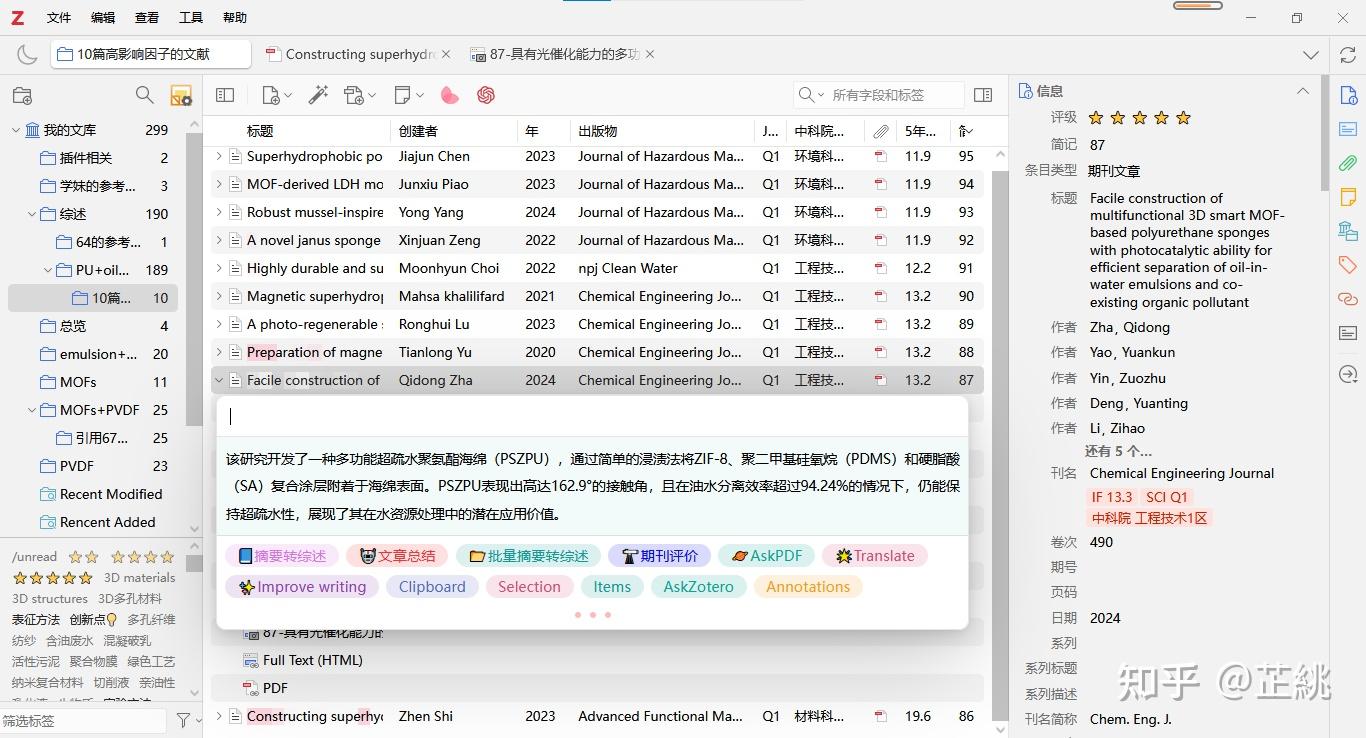Open the tabs list dropdown chevron
This screenshot has height=738, width=1366.
coord(1311,55)
